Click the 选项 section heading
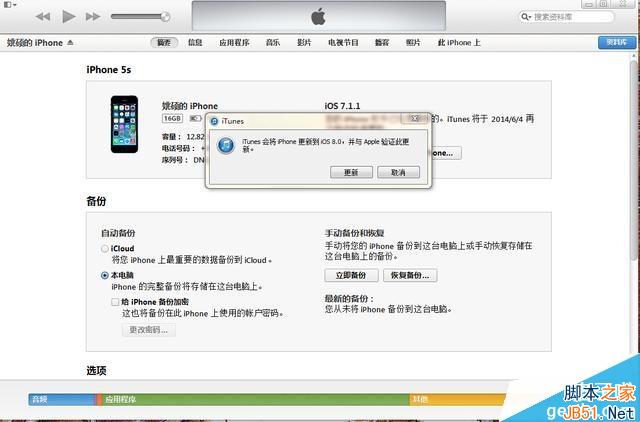Viewport: 640px width, 422px height. 96,371
